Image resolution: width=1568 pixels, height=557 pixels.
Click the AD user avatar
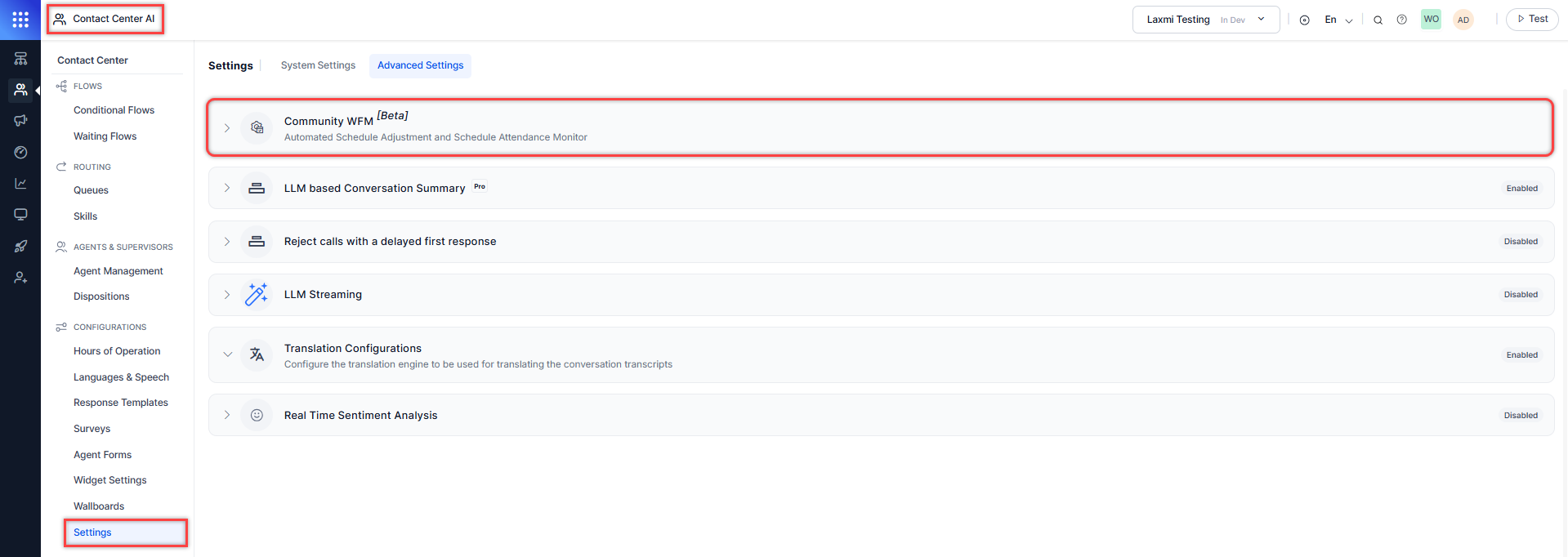coord(1463,20)
